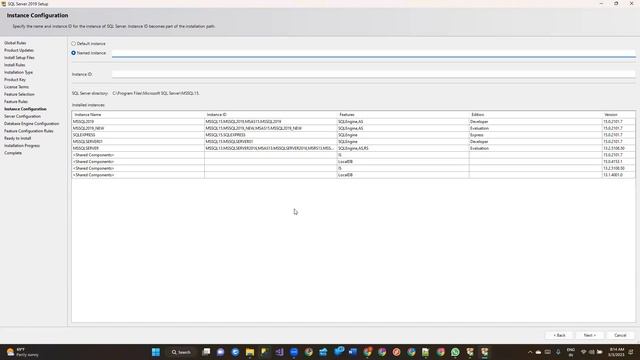Click the MSSQL15.SQLEXPRESS instance ID cell

[271, 135]
